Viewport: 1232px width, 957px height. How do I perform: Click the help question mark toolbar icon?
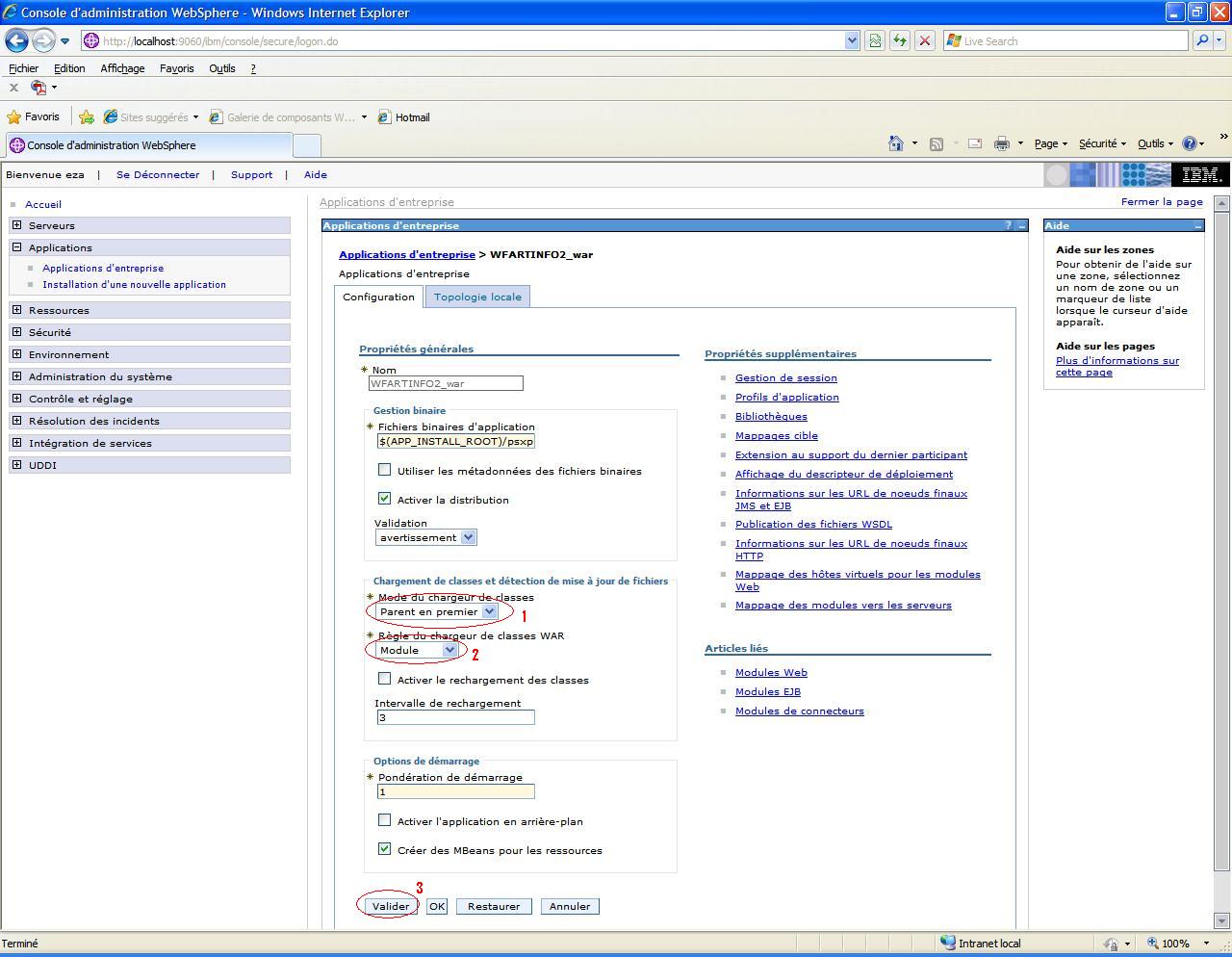click(x=1189, y=143)
